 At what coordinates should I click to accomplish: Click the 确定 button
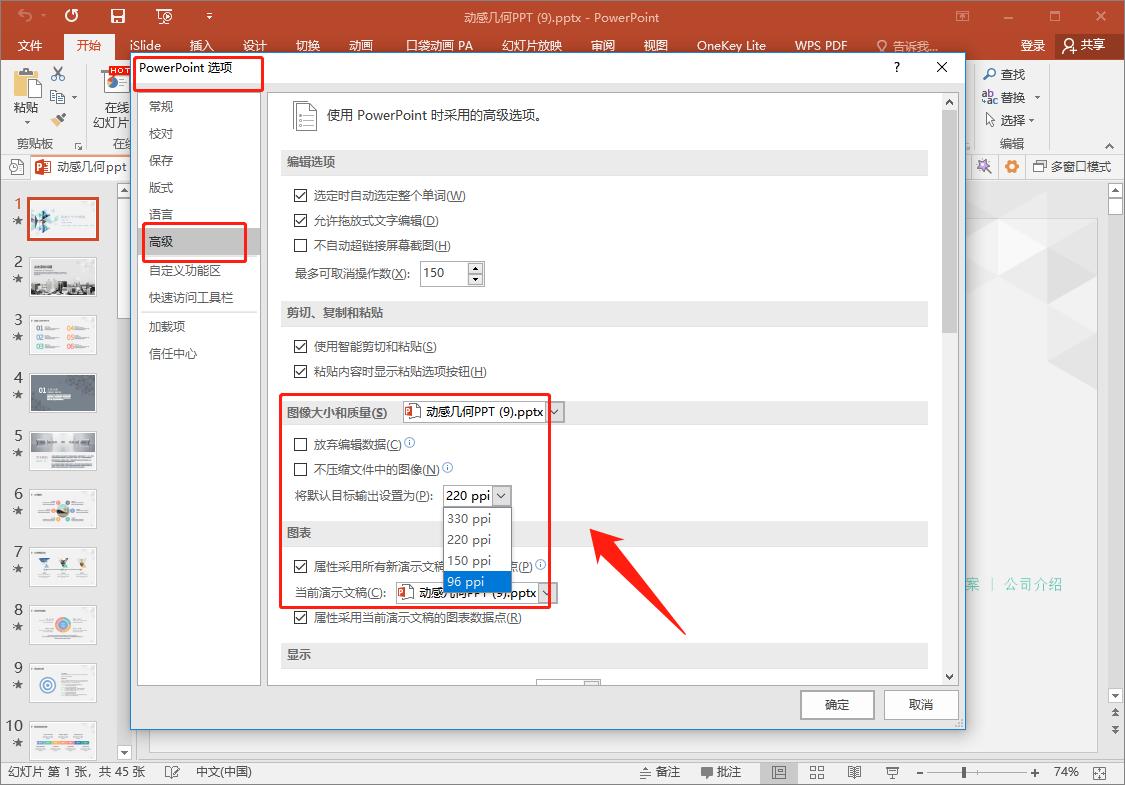click(x=837, y=705)
